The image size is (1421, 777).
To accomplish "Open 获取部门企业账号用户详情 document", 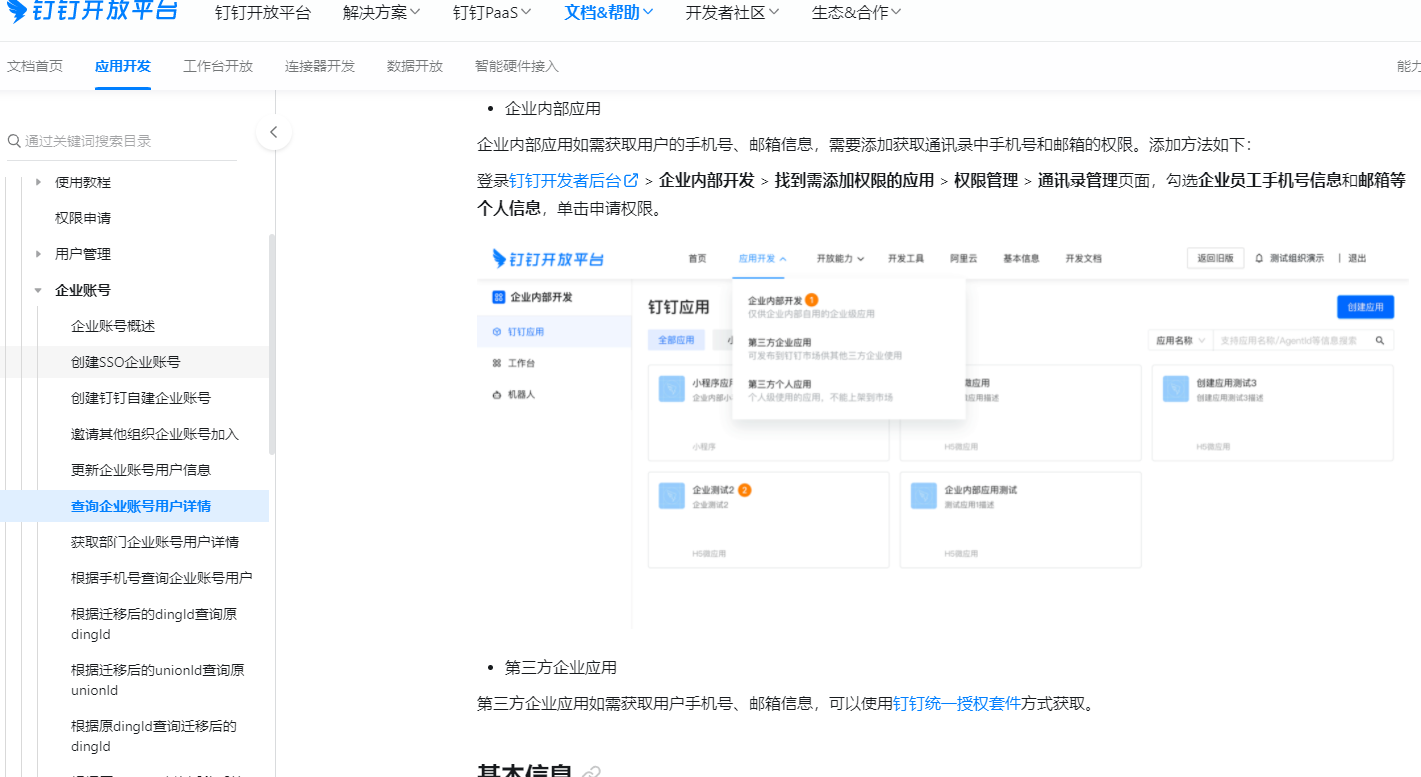I will pos(155,542).
